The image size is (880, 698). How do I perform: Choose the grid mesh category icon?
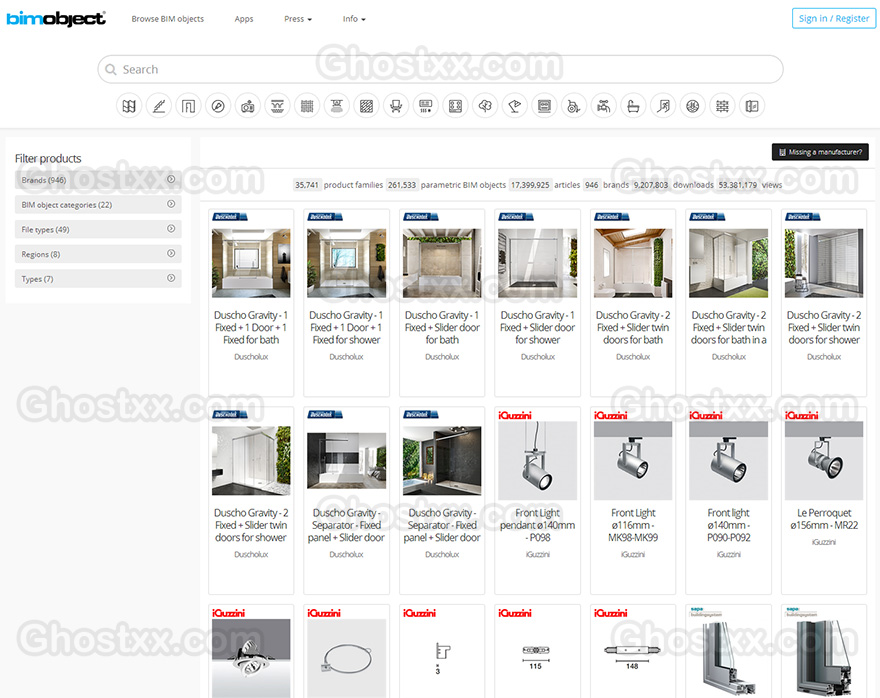point(307,106)
